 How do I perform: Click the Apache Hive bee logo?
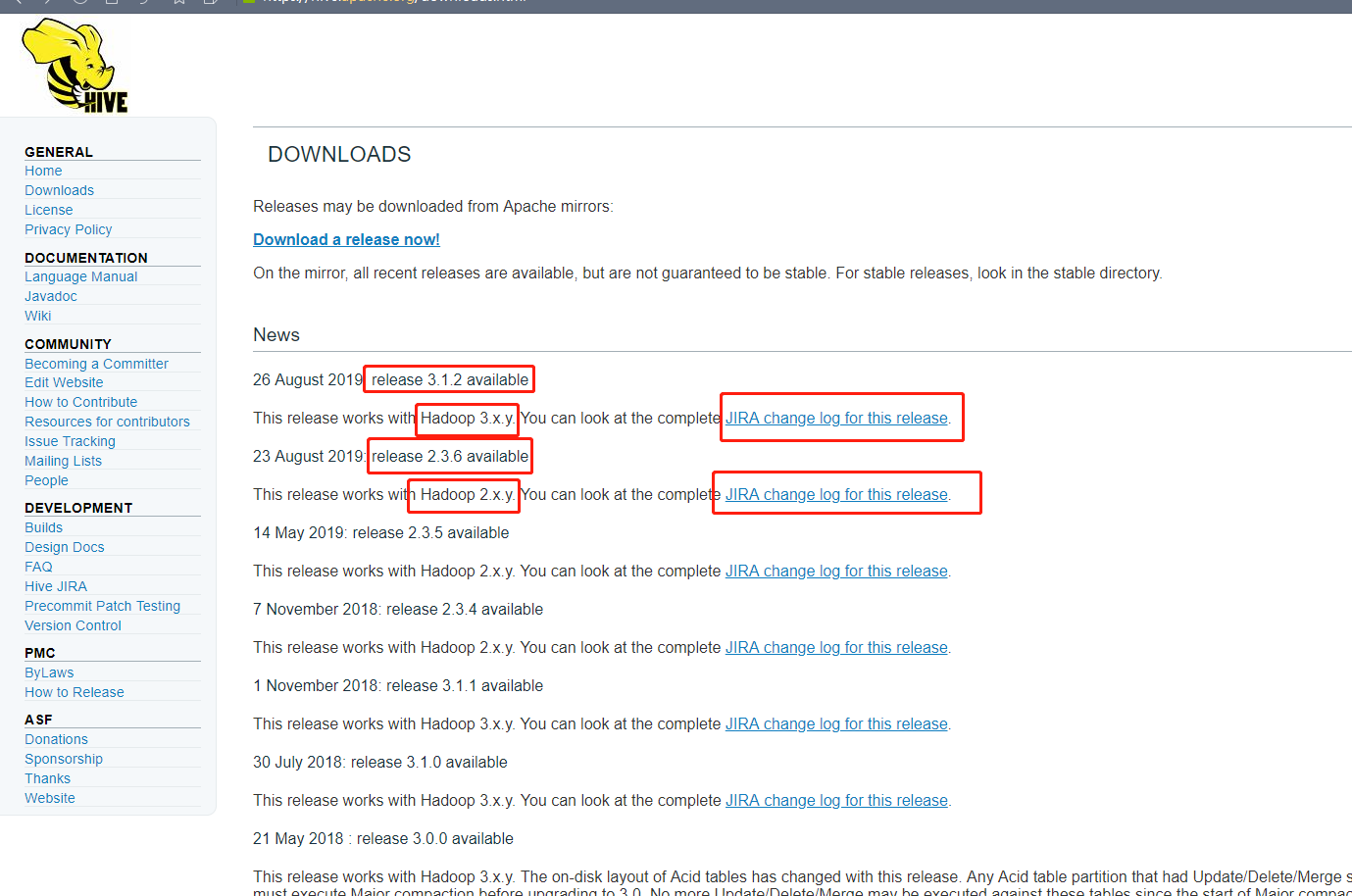pos(75,67)
